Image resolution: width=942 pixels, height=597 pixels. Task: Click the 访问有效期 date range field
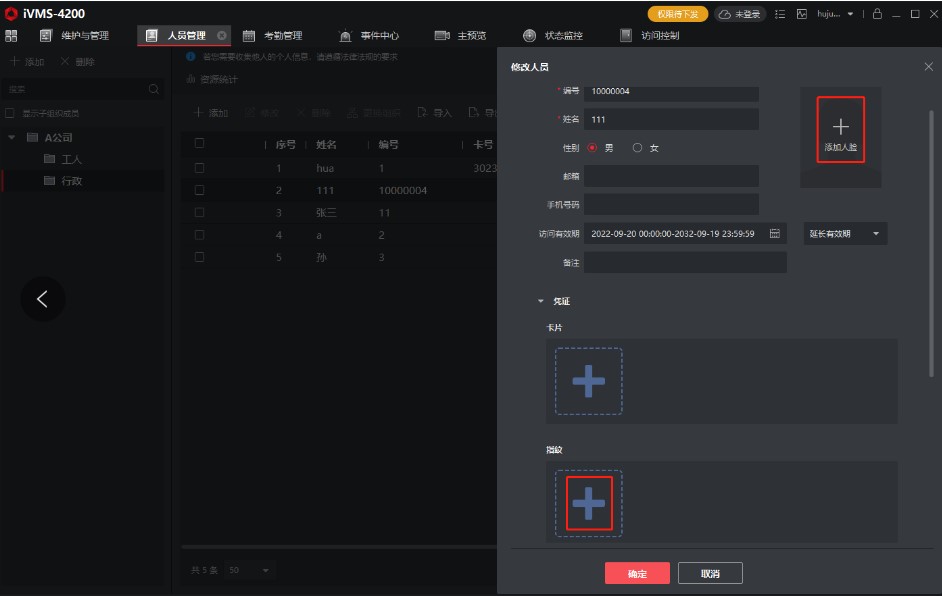pos(685,234)
